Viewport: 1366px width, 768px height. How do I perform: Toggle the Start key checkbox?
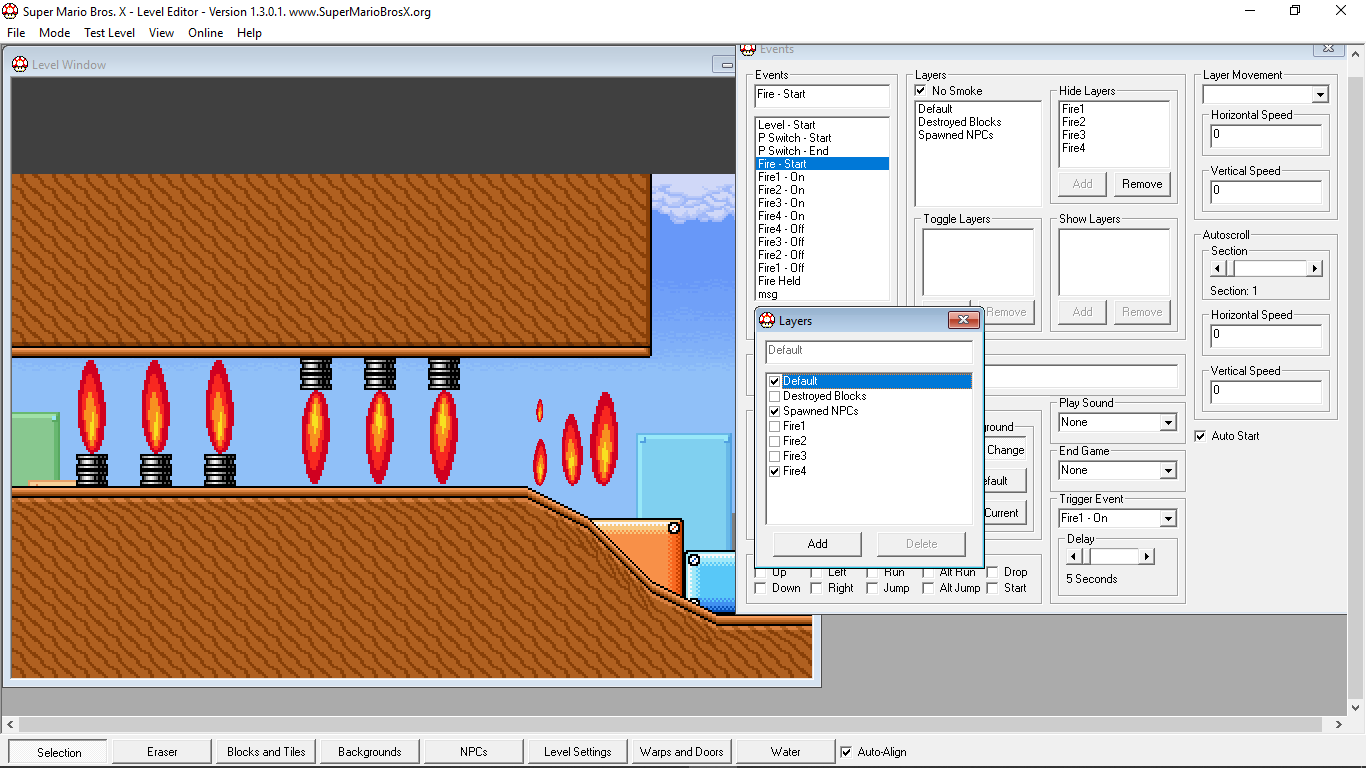(993, 588)
